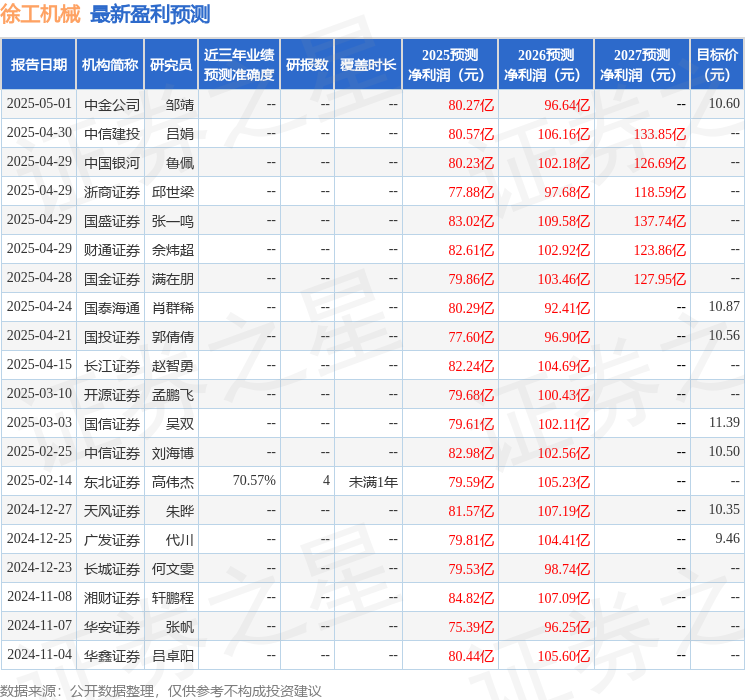745x700 pixels.
Task: Select the 2025预测净利润 column header
Action: point(450,64)
